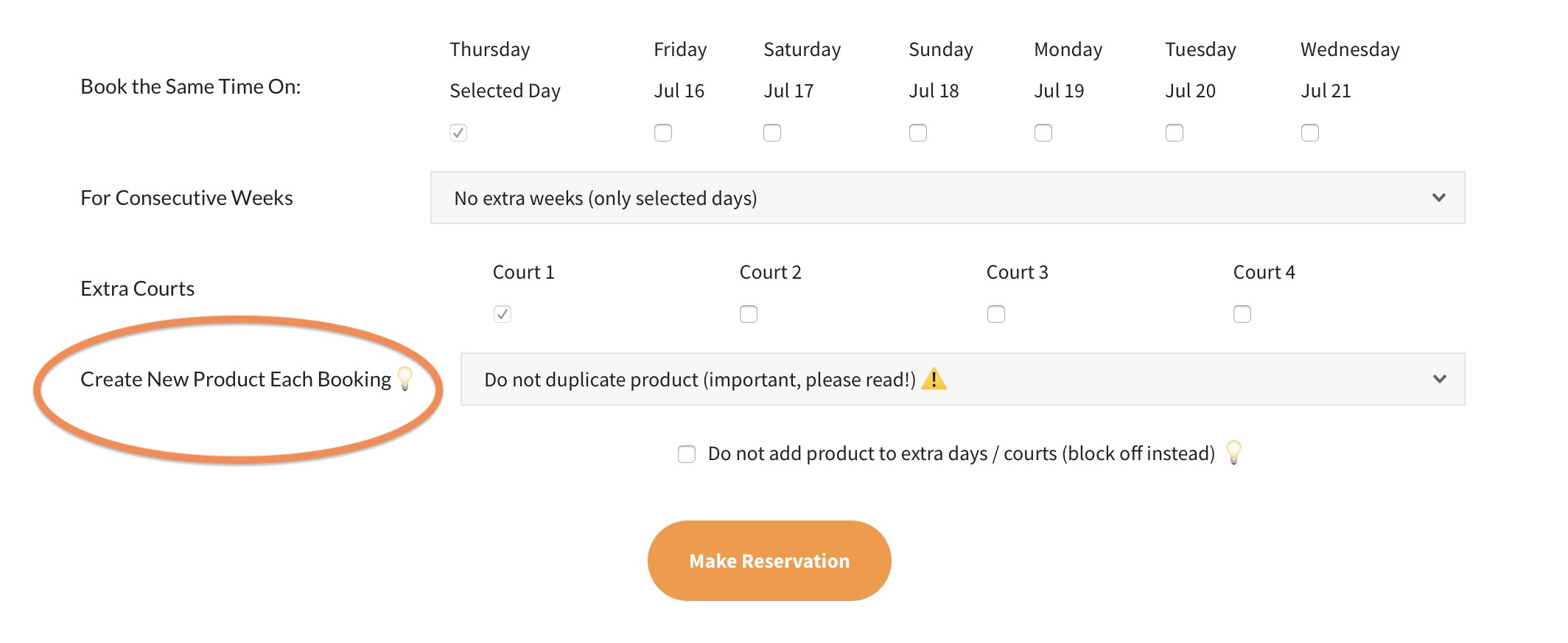Viewport: 1568px width, 643px height.
Task: Click the yellow warning triangle icon
Action: 934,379
